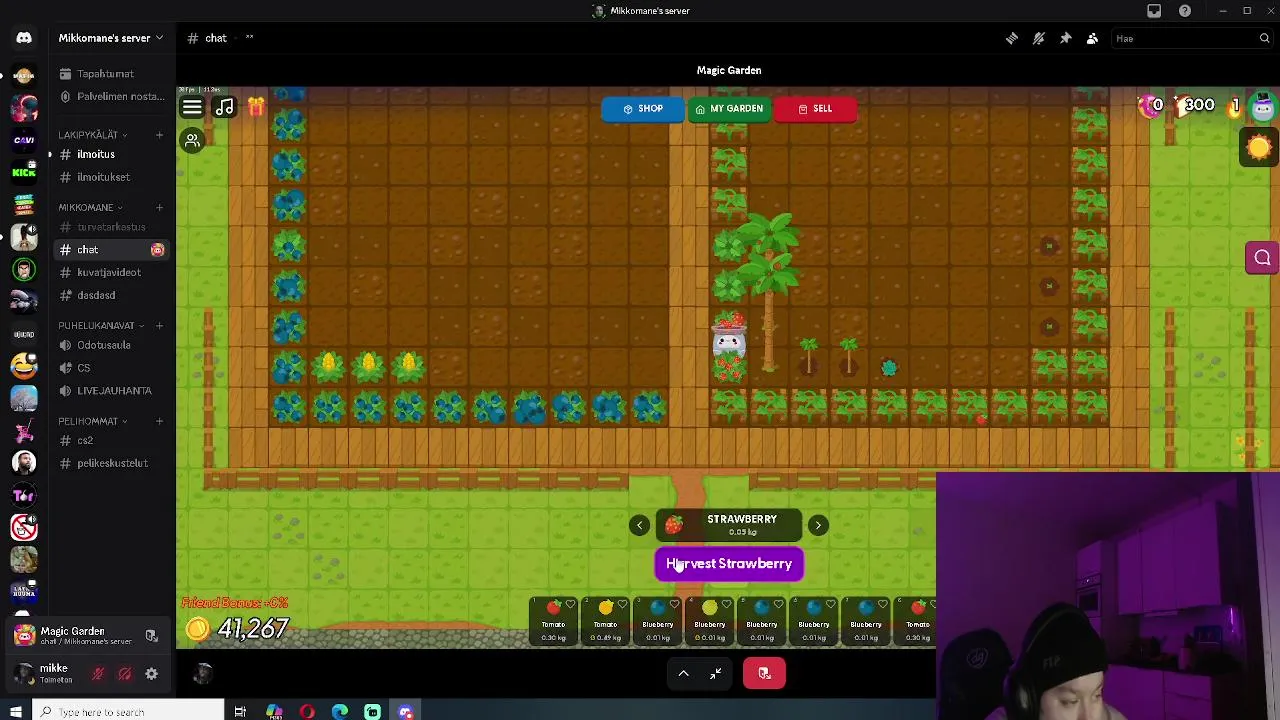Open Windows Start menu

click(15, 712)
